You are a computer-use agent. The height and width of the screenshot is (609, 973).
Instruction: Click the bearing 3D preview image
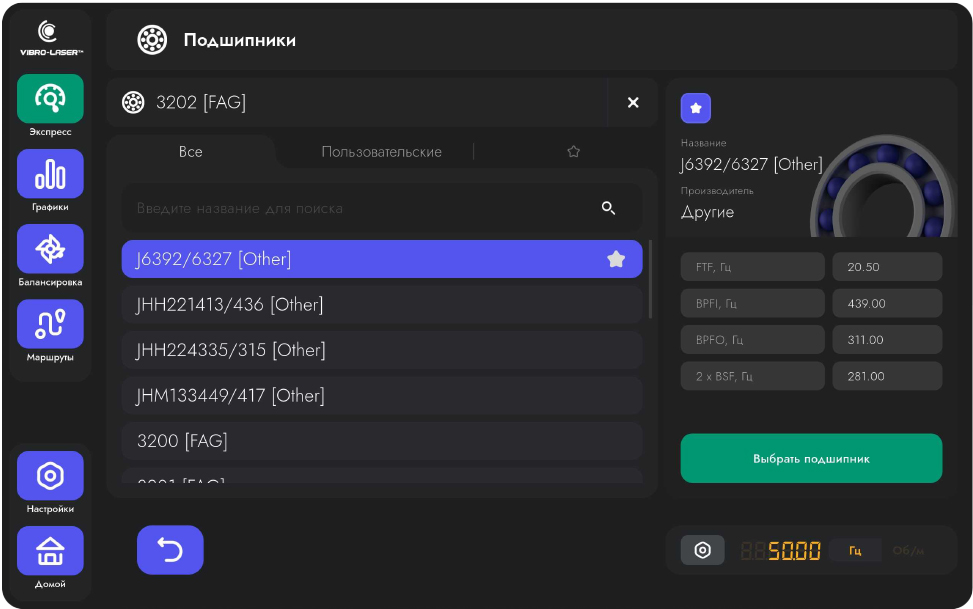pyautogui.click(x=884, y=186)
